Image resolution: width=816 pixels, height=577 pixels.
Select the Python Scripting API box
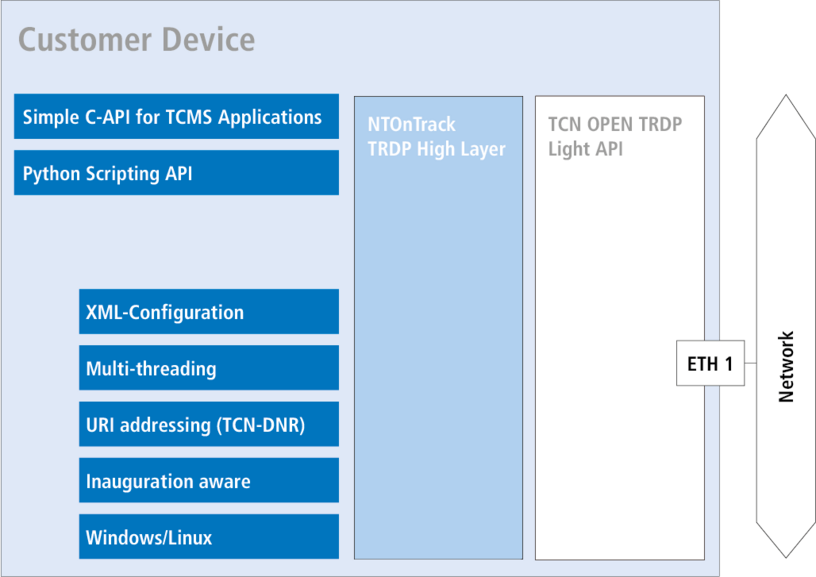pyautogui.click(x=176, y=173)
